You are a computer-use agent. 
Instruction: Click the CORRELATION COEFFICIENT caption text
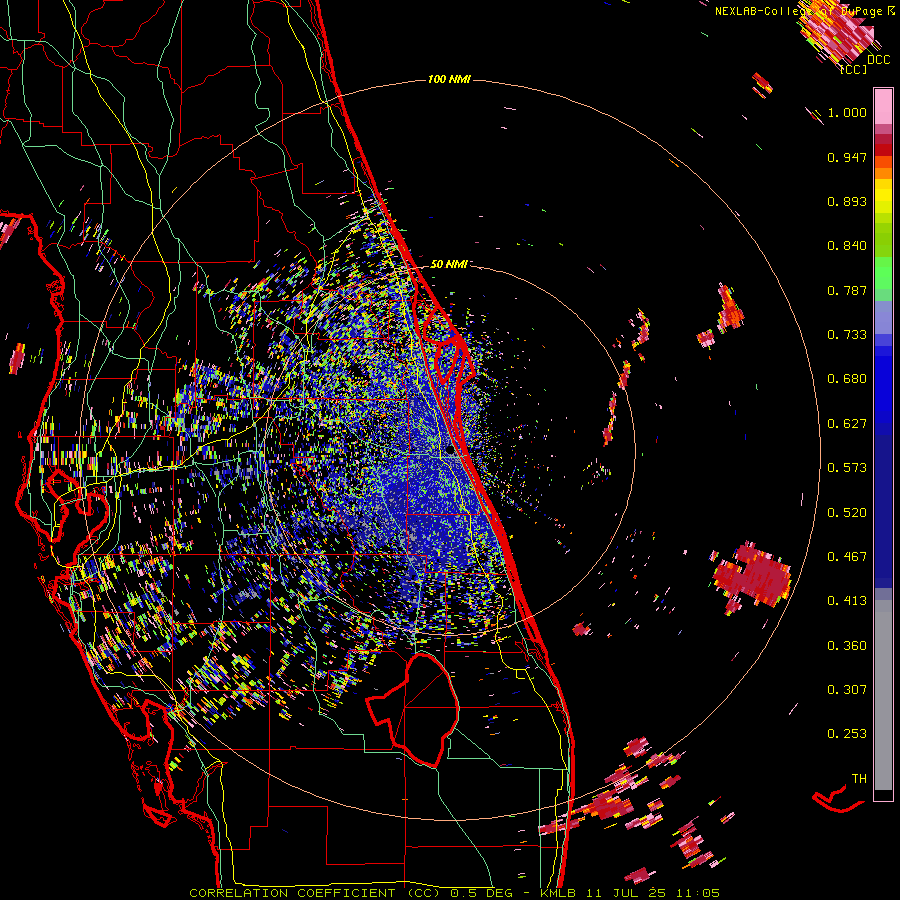click(292, 893)
